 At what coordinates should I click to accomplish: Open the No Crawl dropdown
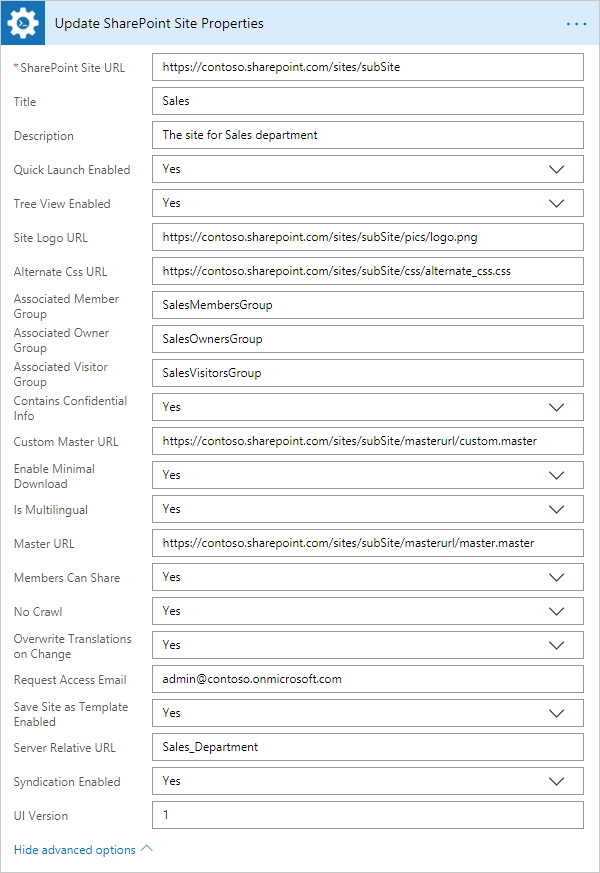click(368, 610)
